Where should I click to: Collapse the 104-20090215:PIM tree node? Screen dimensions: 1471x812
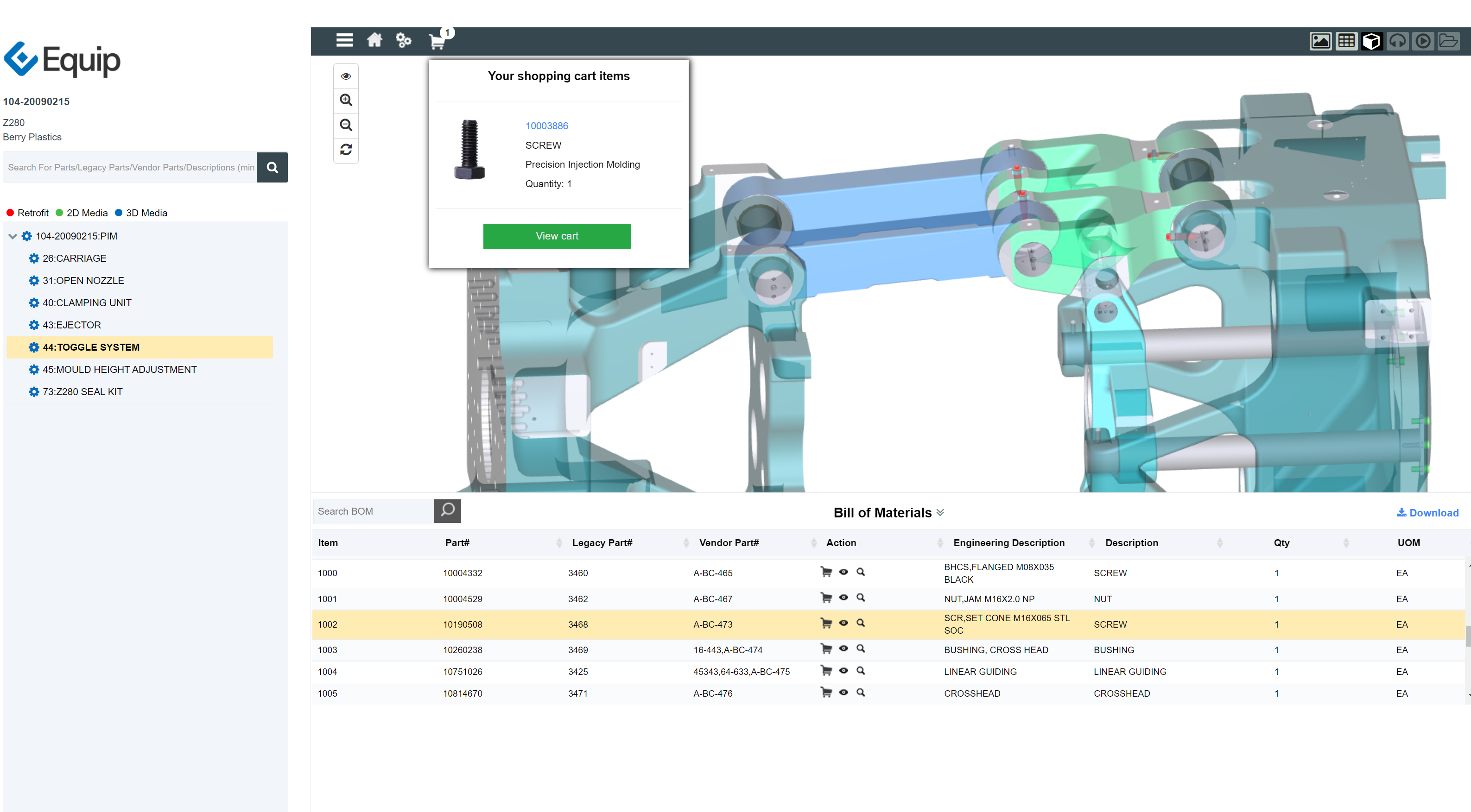(x=12, y=236)
